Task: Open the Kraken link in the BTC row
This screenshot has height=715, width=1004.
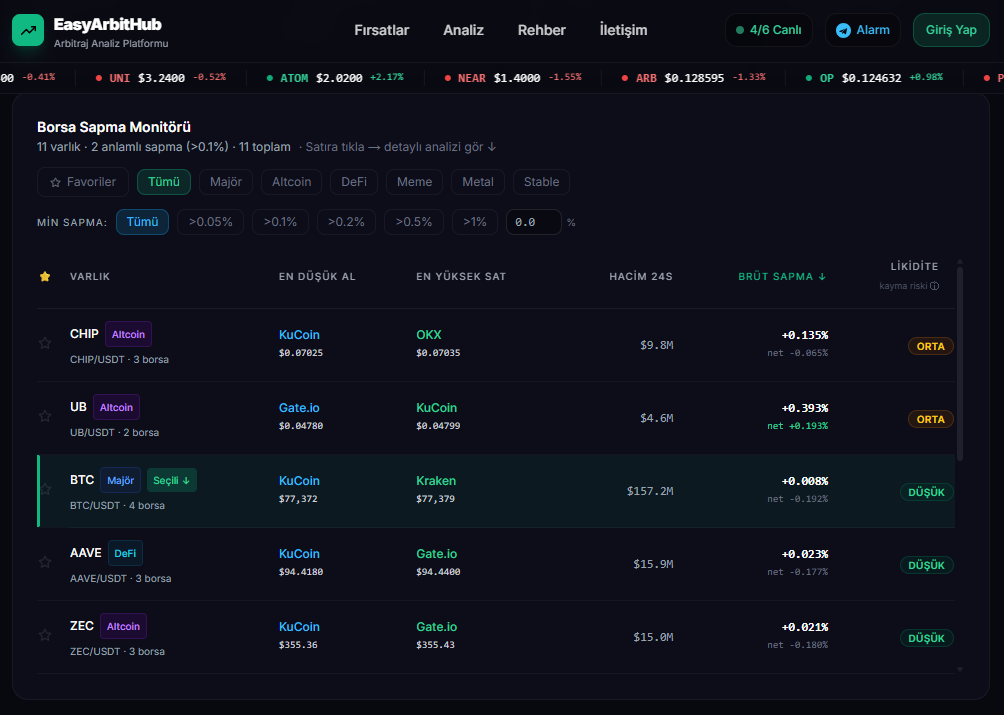Action: [436, 481]
